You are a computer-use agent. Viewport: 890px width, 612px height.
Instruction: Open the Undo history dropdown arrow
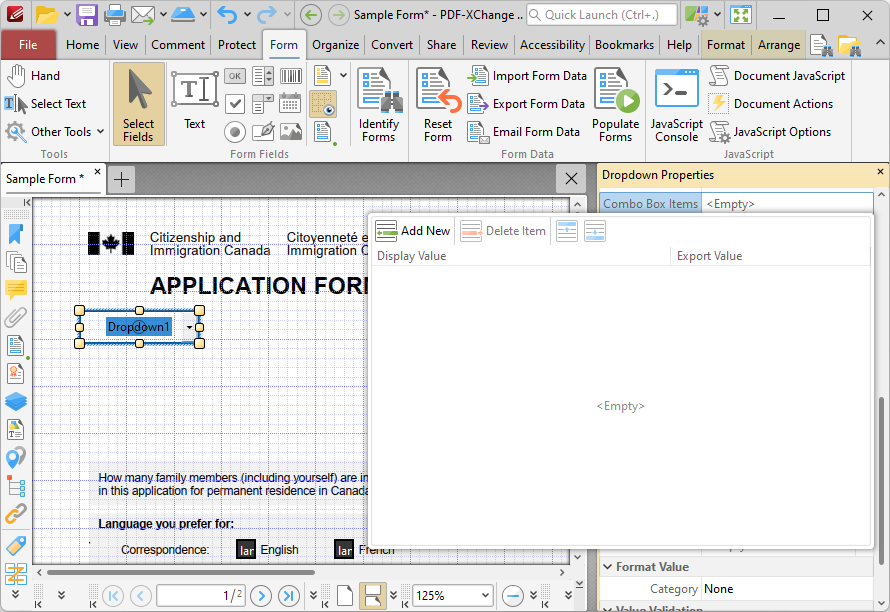(x=247, y=15)
